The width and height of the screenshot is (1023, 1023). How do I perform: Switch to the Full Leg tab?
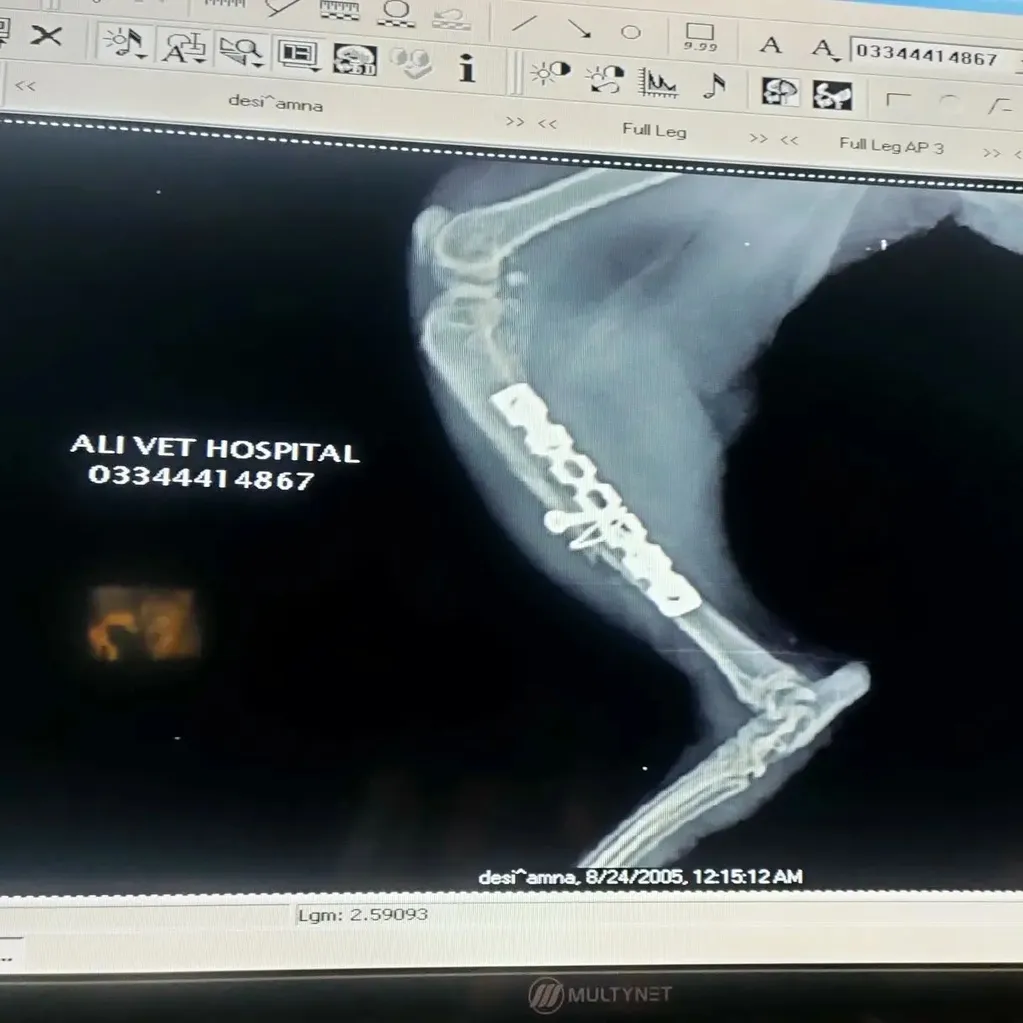point(654,131)
